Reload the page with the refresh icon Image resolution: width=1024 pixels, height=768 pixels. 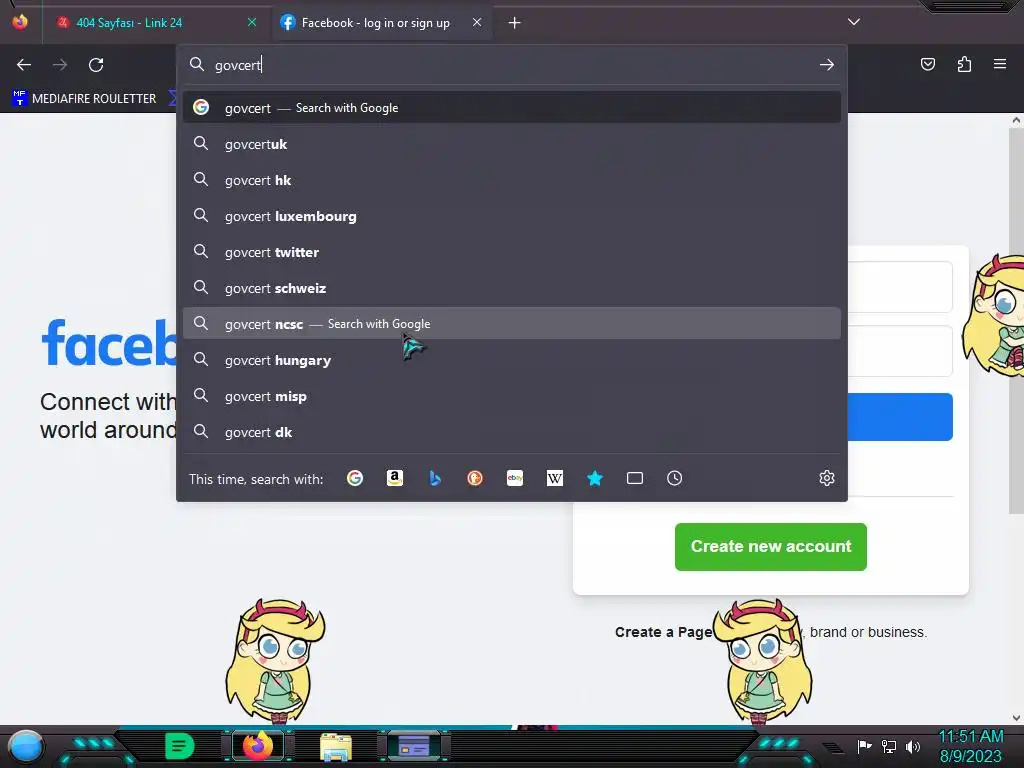pyautogui.click(x=96, y=65)
